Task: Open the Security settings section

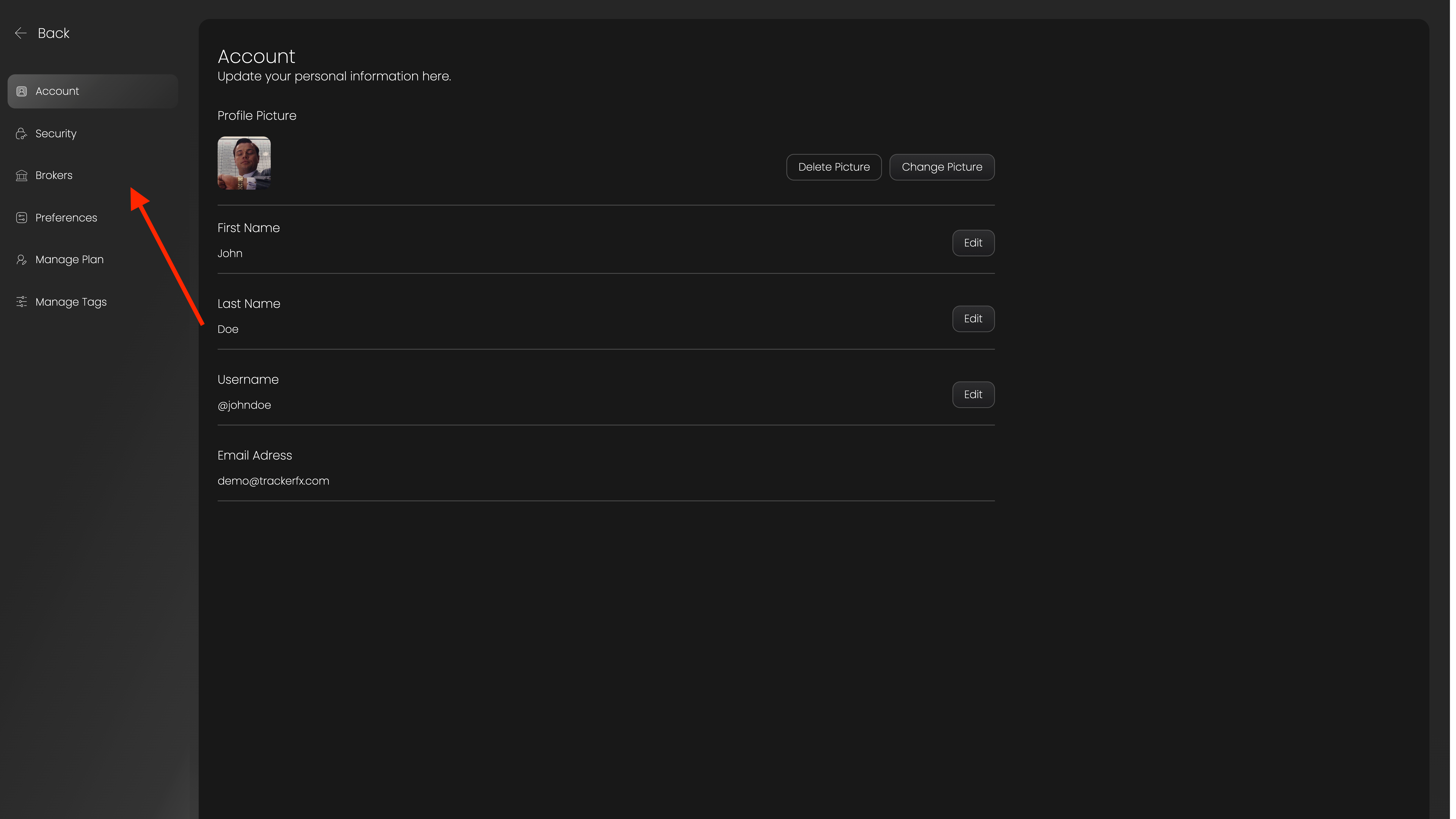Action: tap(55, 133)
